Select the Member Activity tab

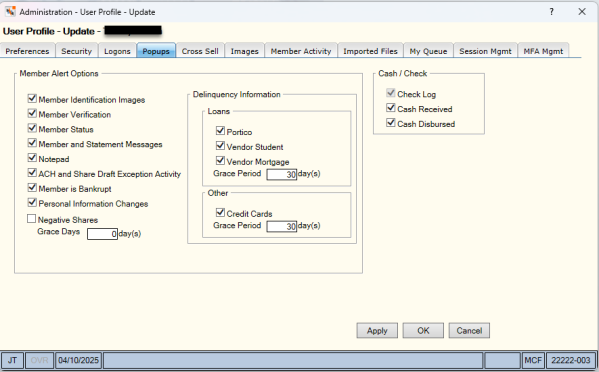tap(301, 51)
